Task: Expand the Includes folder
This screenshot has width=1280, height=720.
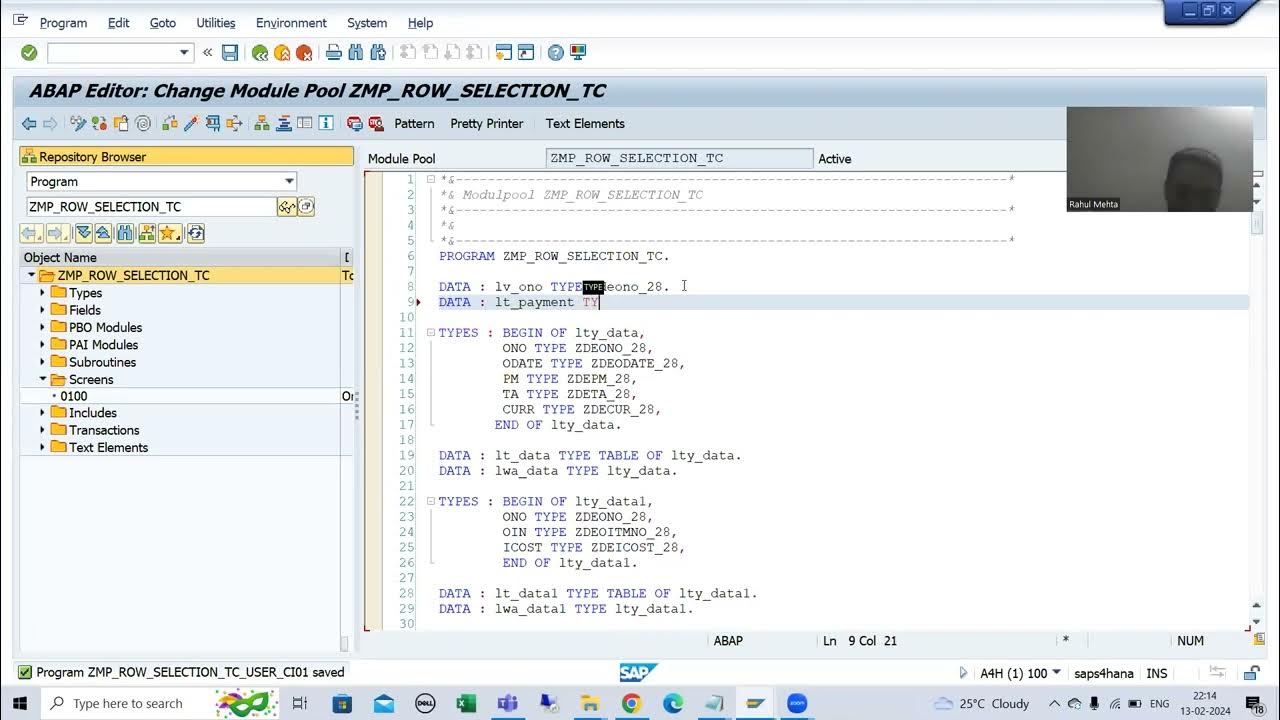Action: coord(43,413)
